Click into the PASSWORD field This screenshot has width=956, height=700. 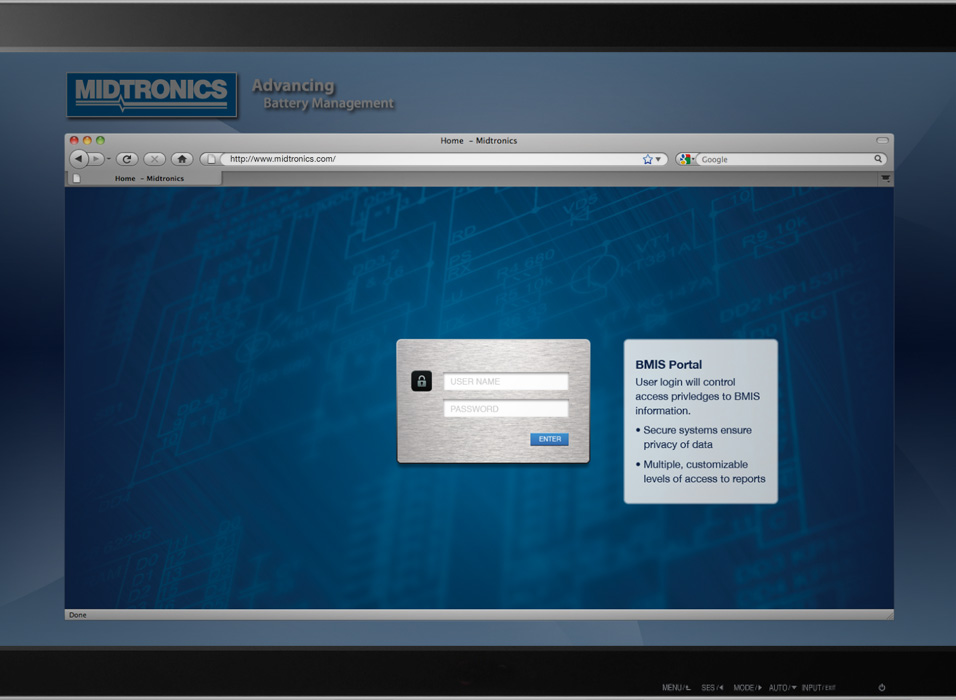pos(506,409)
